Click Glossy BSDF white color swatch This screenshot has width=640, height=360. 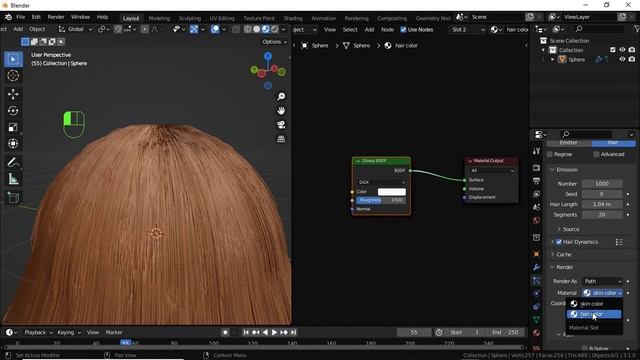point(391,191)
